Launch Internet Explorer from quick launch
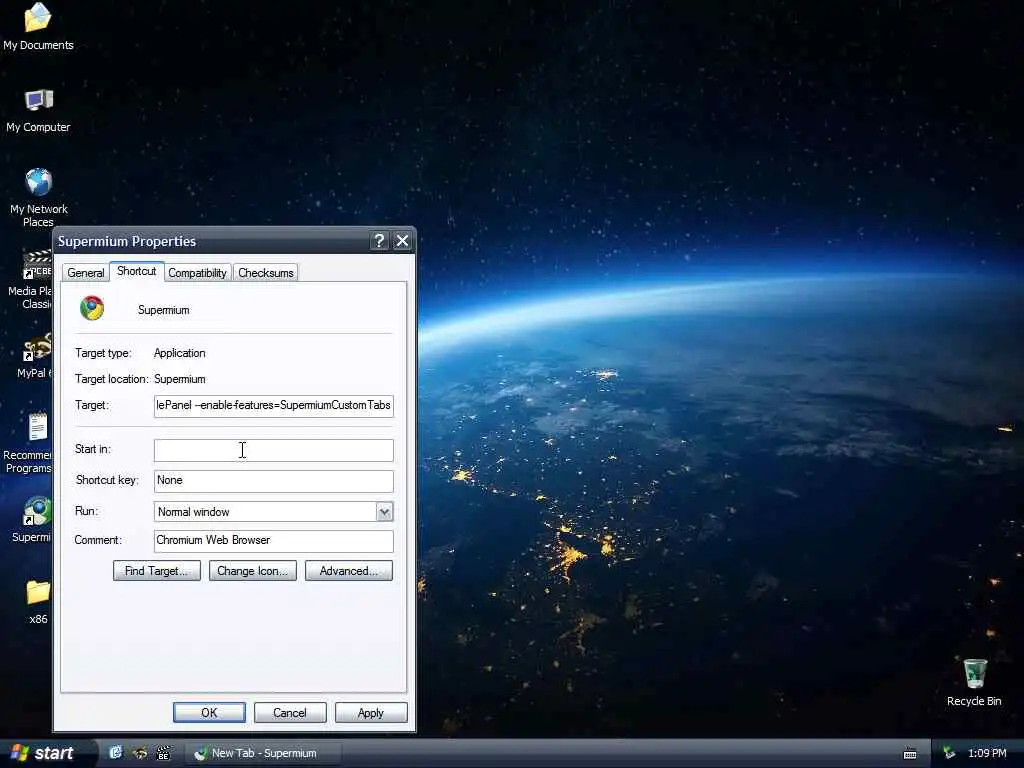This screenshot has height=768, width=1024. coord(116,753)
